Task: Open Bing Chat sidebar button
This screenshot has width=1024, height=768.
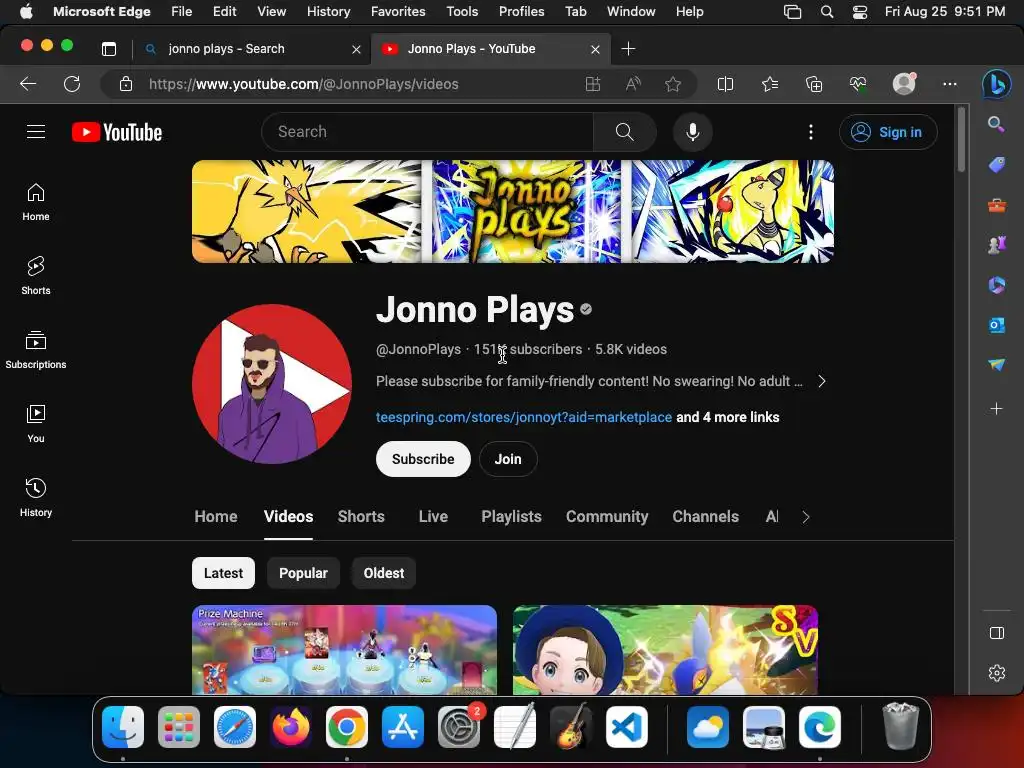Action: point(997,84)
